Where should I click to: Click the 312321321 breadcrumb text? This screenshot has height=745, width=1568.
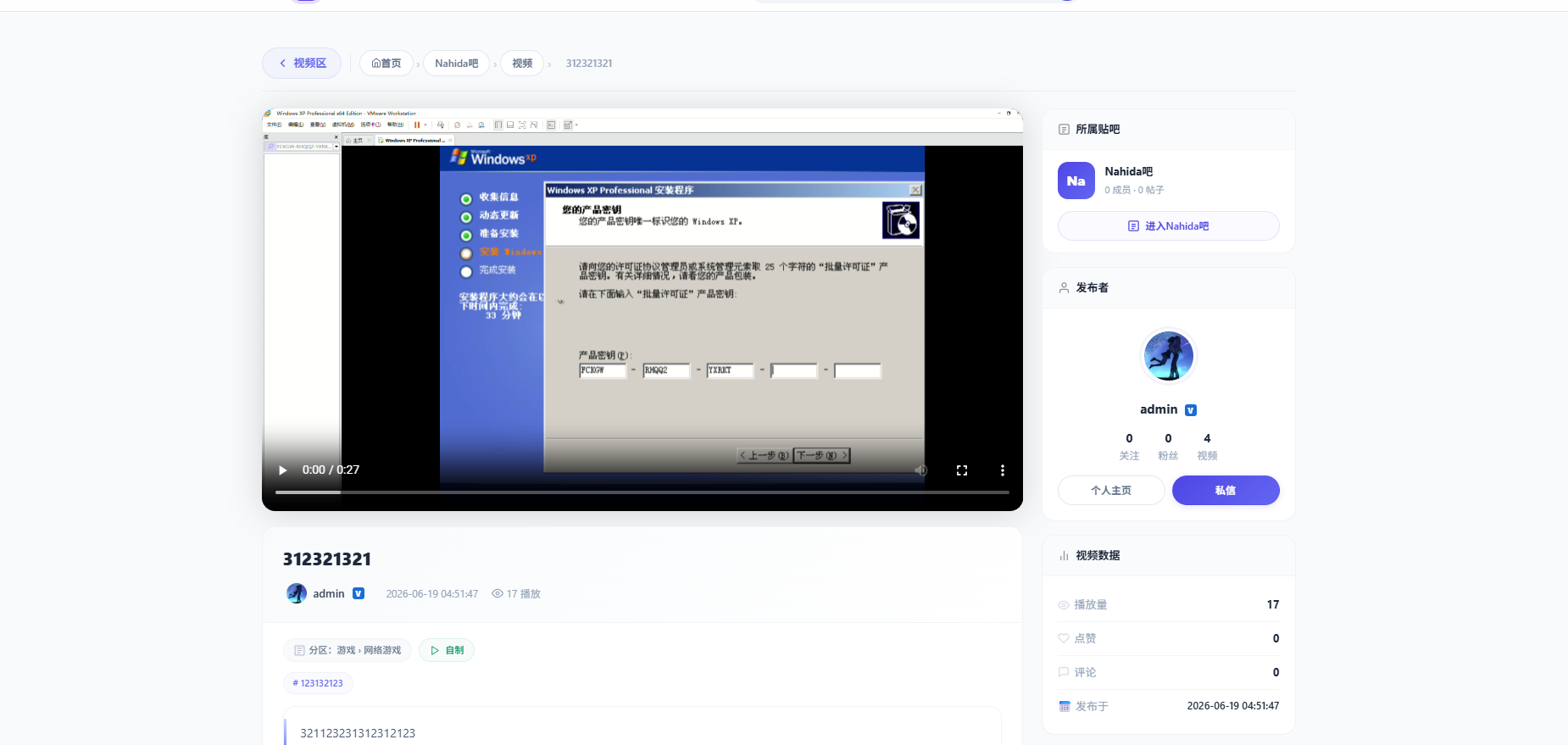[589, 64]
